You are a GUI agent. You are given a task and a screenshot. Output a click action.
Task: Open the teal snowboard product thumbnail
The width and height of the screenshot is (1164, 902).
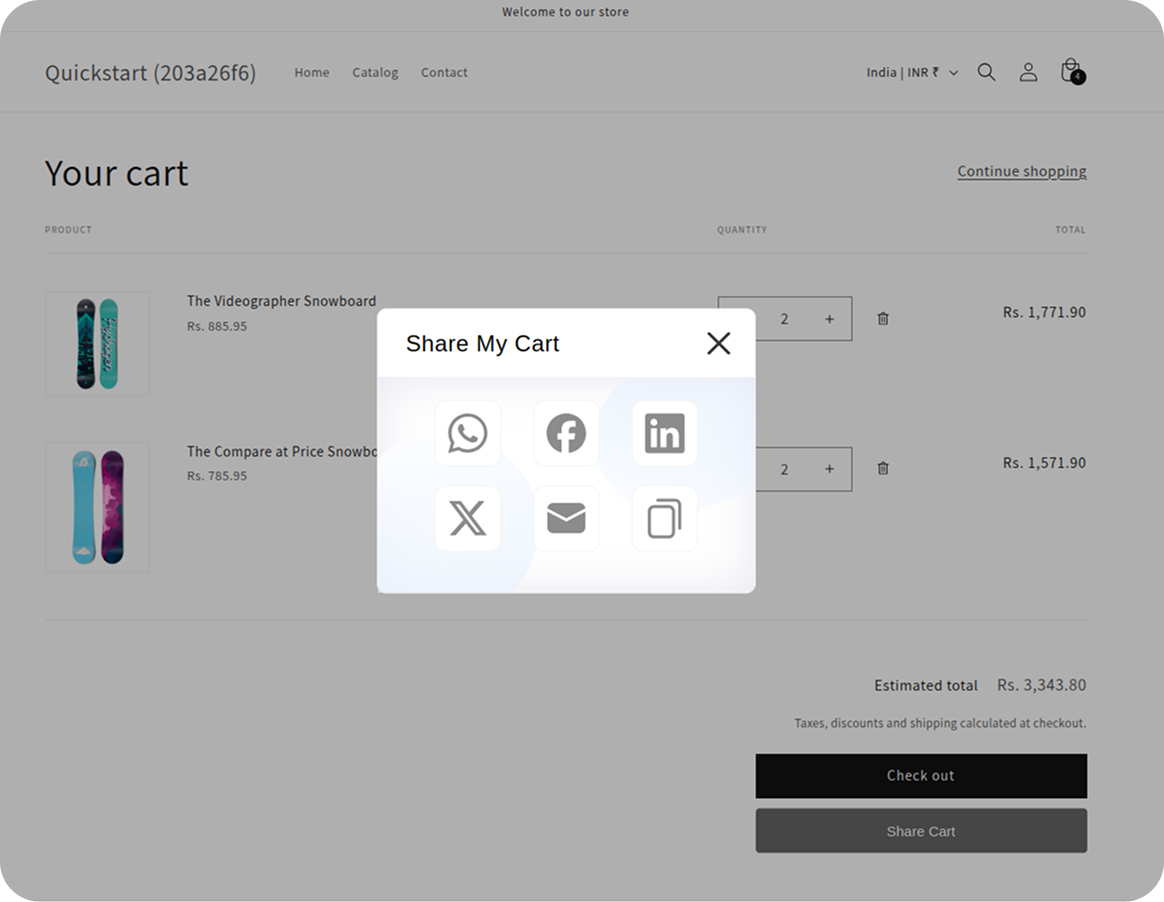click(97, 343)
